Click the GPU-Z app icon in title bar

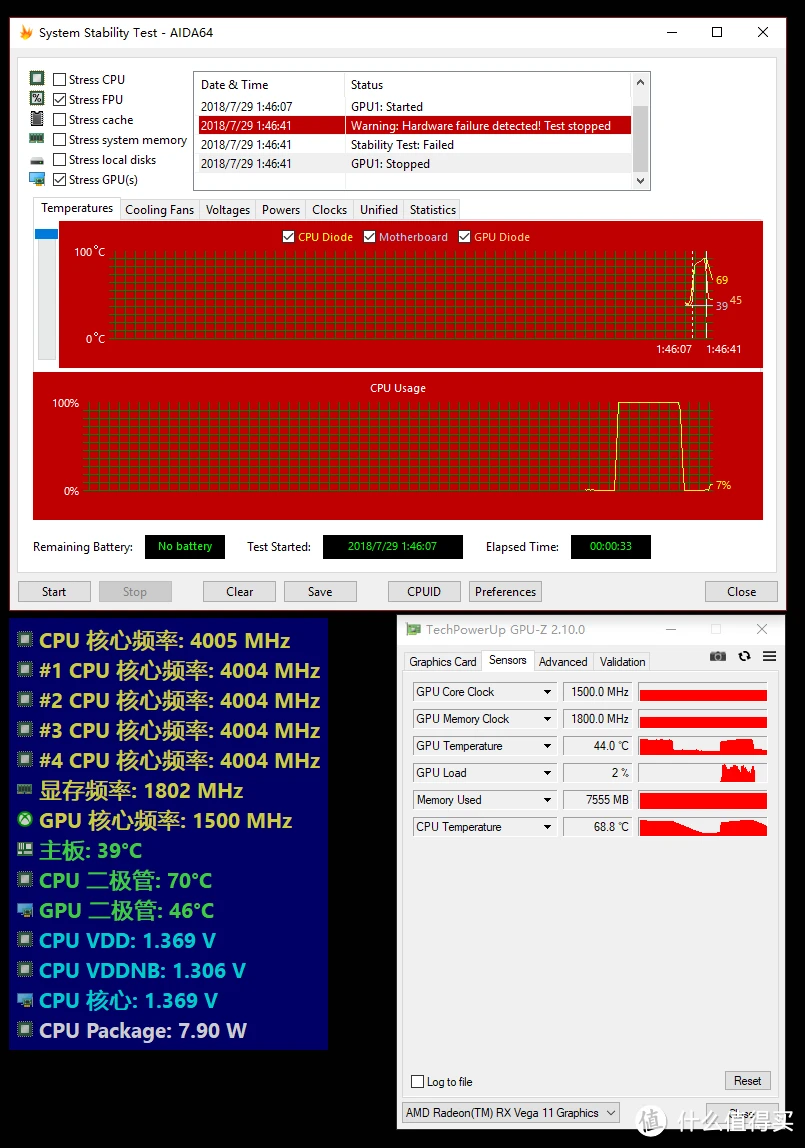point(413,629)
